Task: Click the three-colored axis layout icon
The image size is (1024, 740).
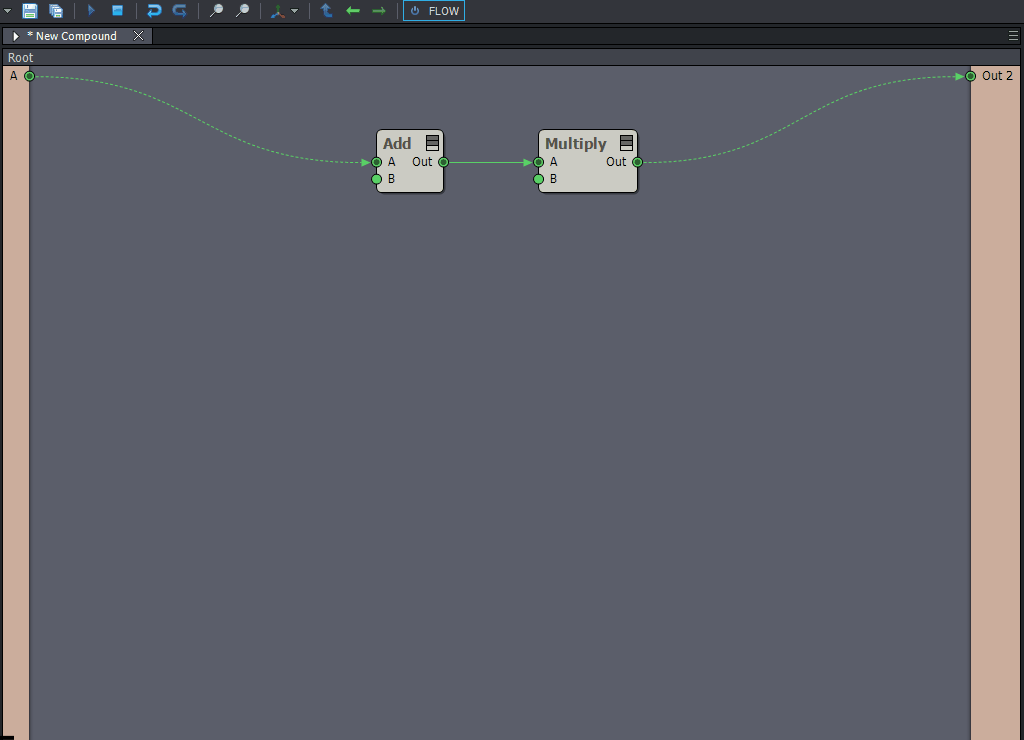Action: pos(278,11)
